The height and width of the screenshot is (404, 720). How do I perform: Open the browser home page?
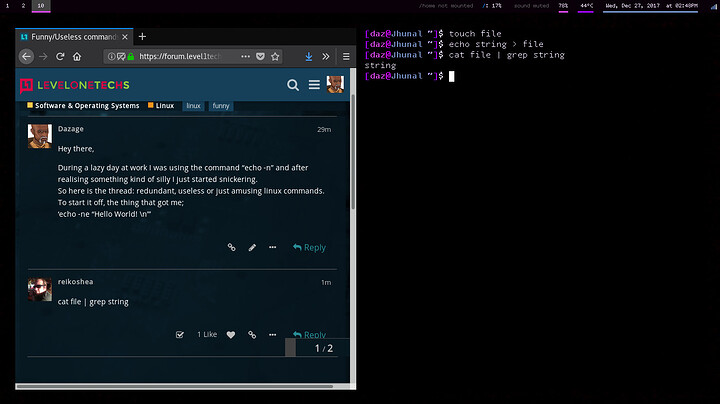(x=77, y=56)
